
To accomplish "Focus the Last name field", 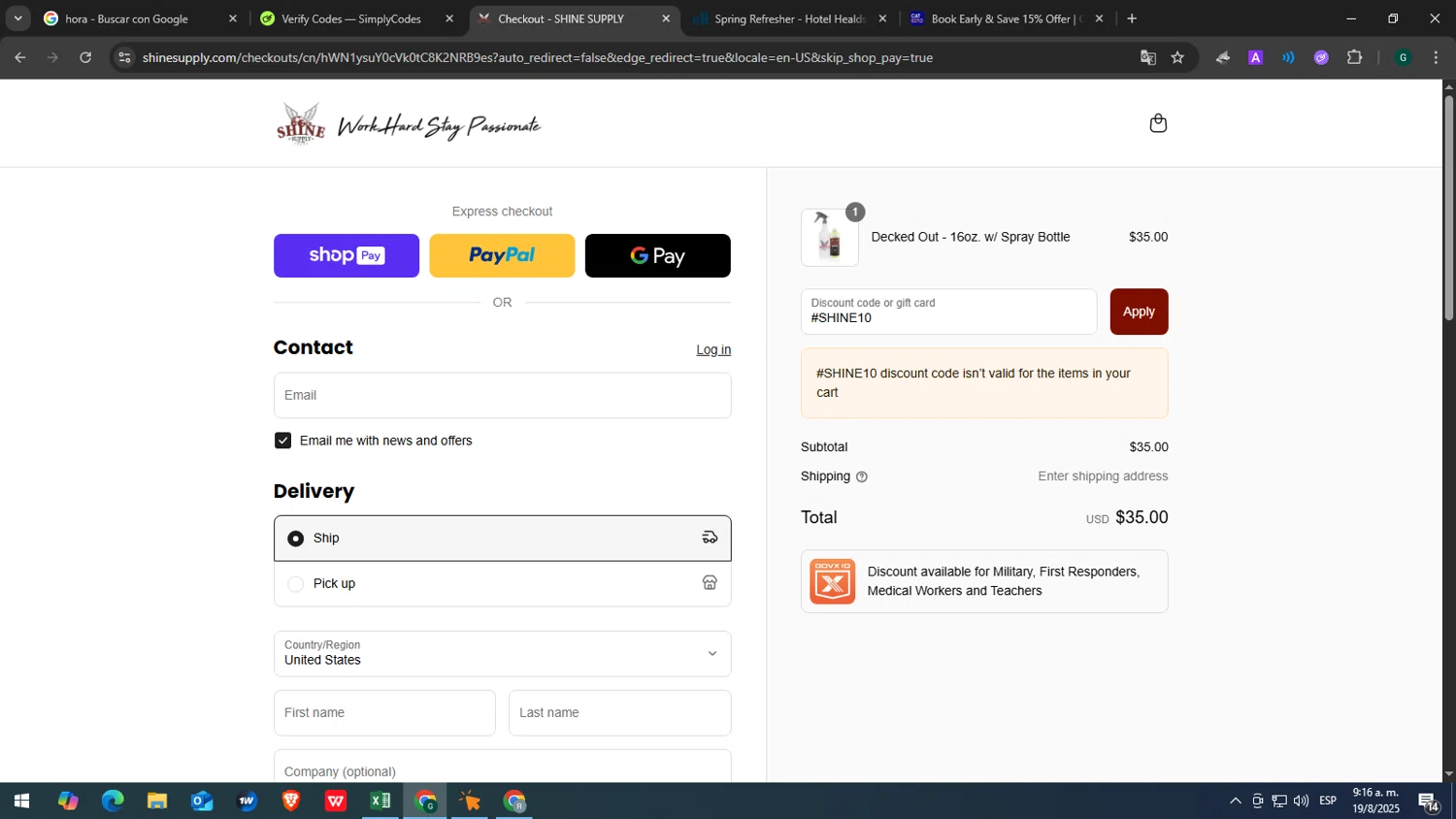I will coord(619,712).
